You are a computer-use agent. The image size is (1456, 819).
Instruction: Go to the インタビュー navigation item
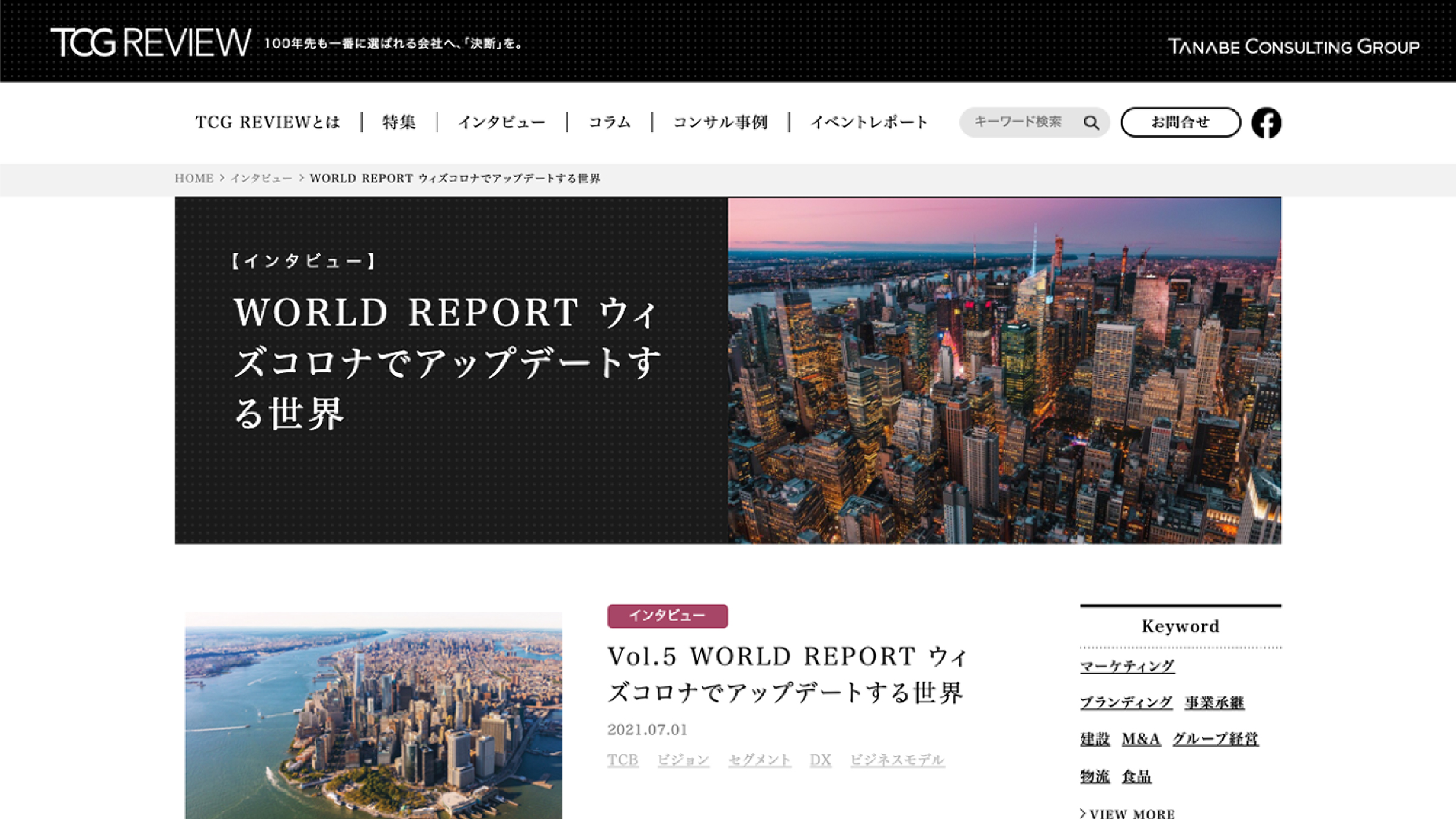click(502, 123)
